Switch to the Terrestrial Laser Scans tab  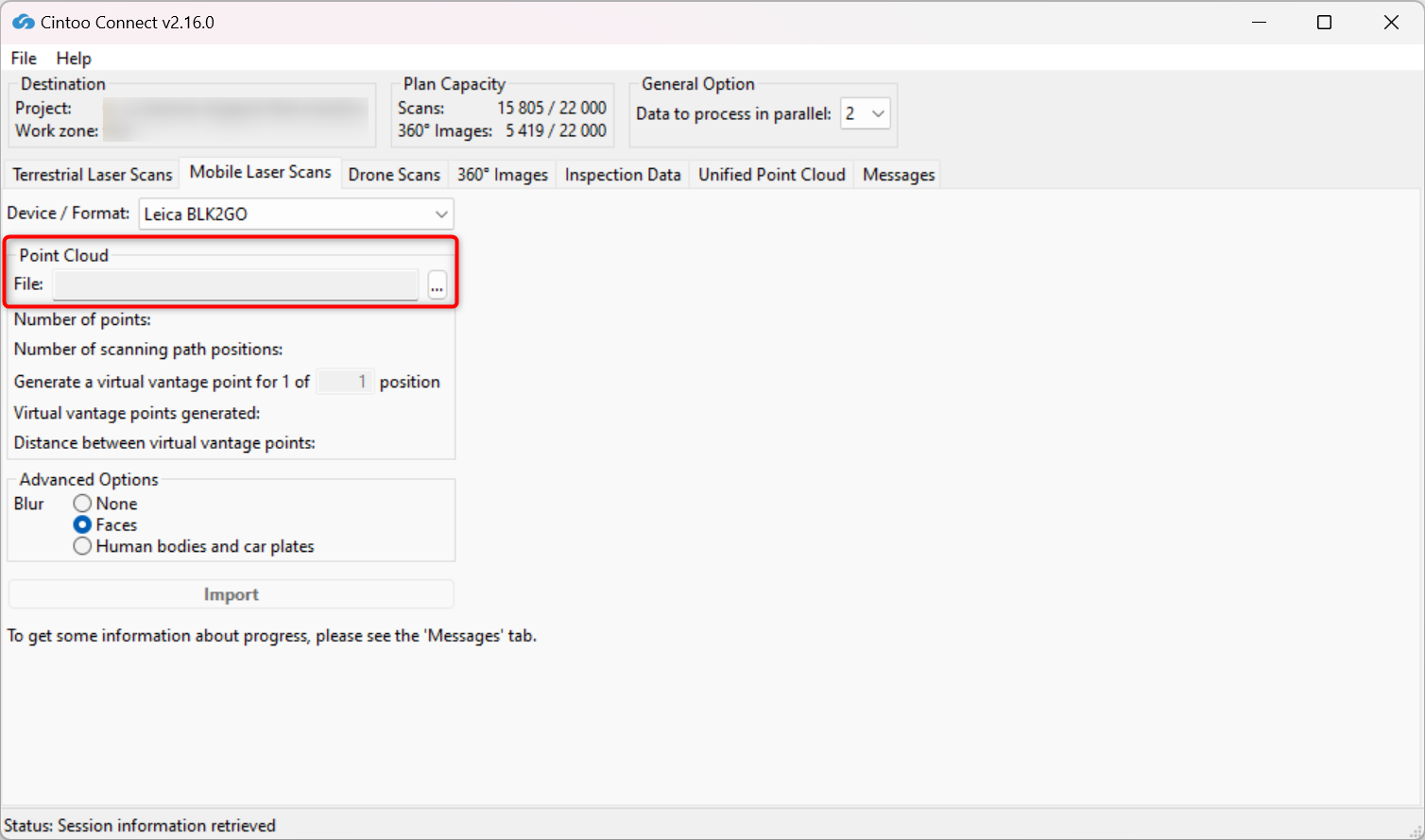(x=93, y=175)
